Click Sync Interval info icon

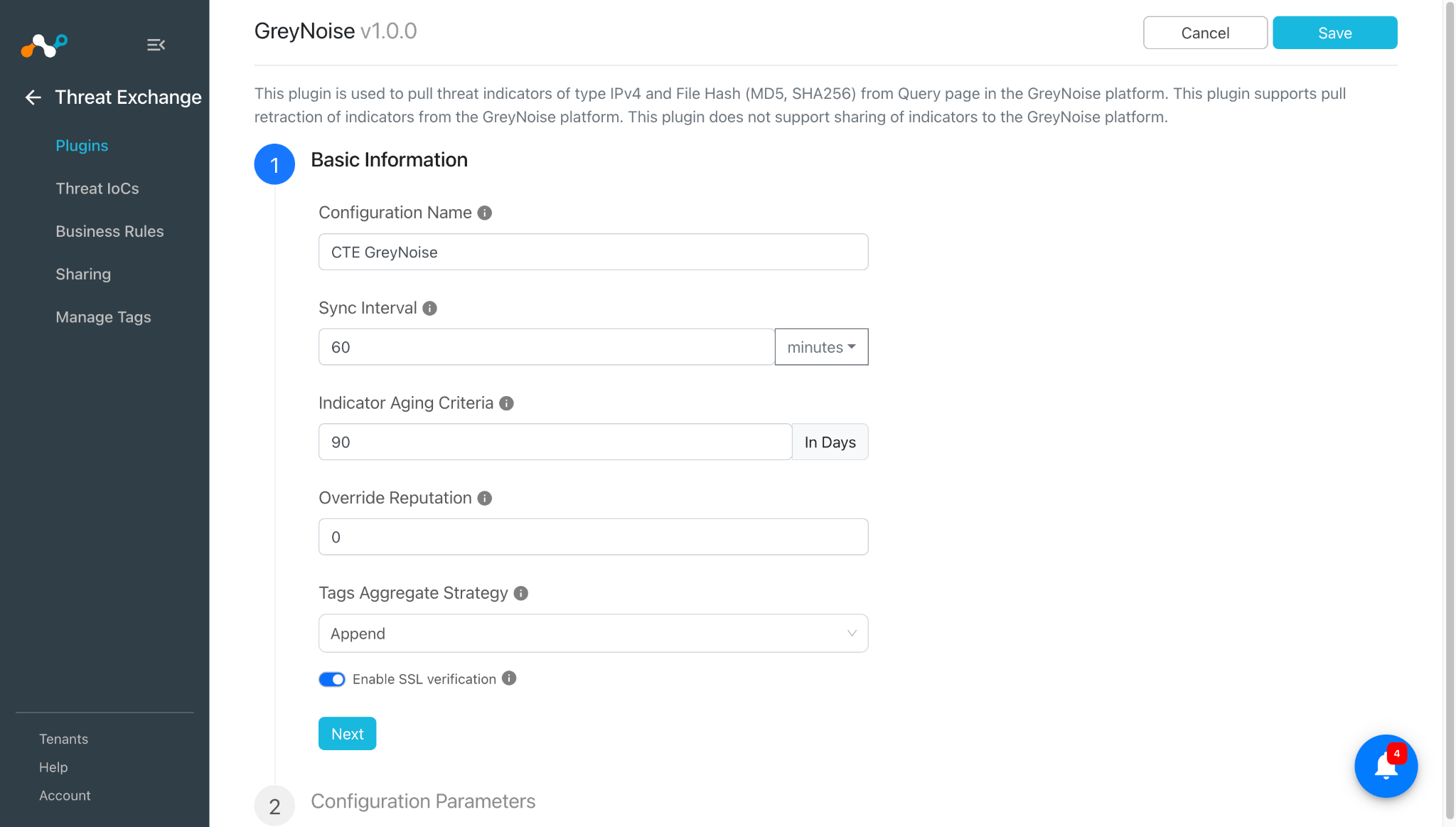(429, 308)
